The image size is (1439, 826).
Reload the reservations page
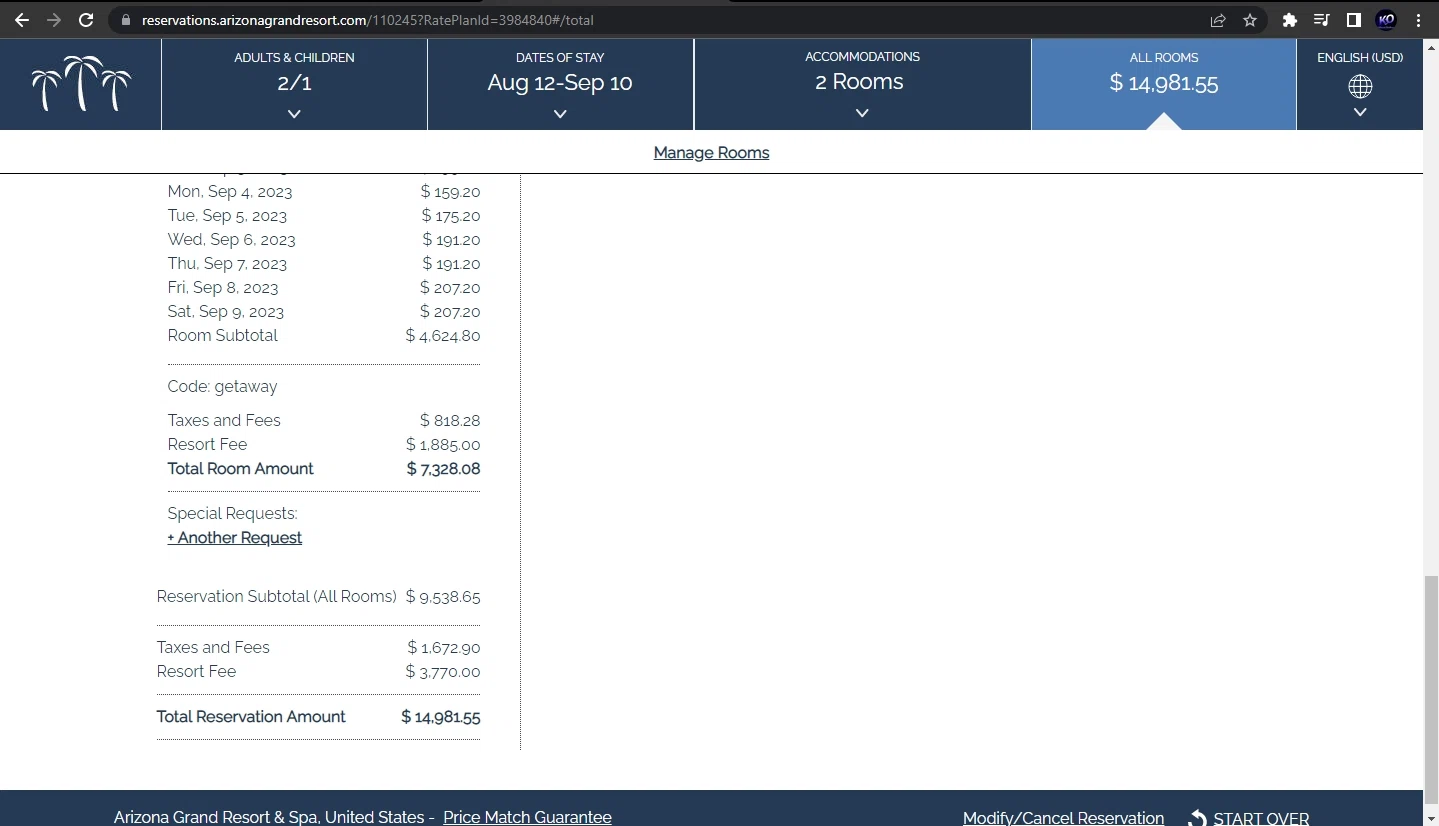click(x=86, y=20)
